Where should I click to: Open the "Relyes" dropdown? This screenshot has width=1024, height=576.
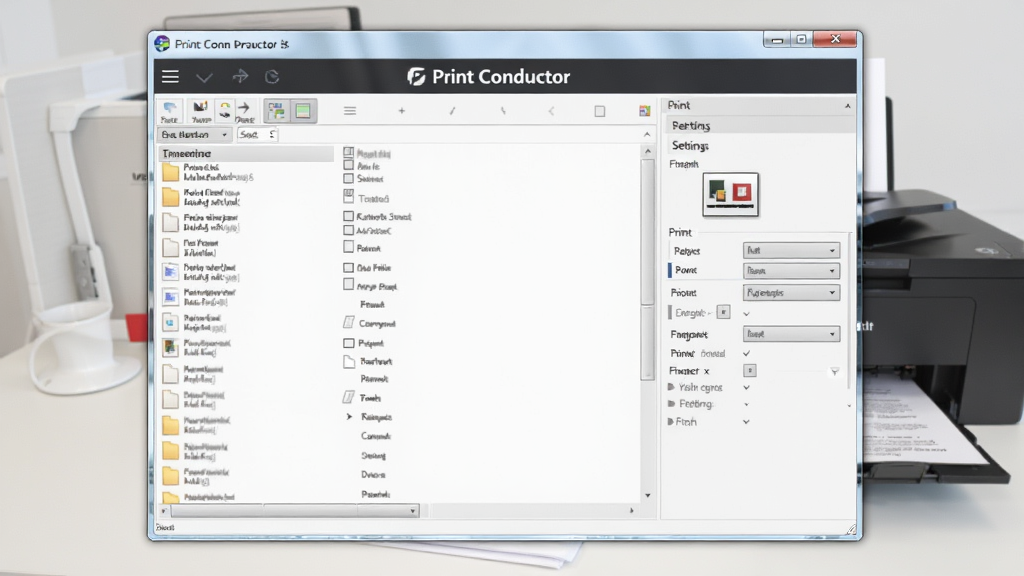pyautogui.click(x=791, y=250)
